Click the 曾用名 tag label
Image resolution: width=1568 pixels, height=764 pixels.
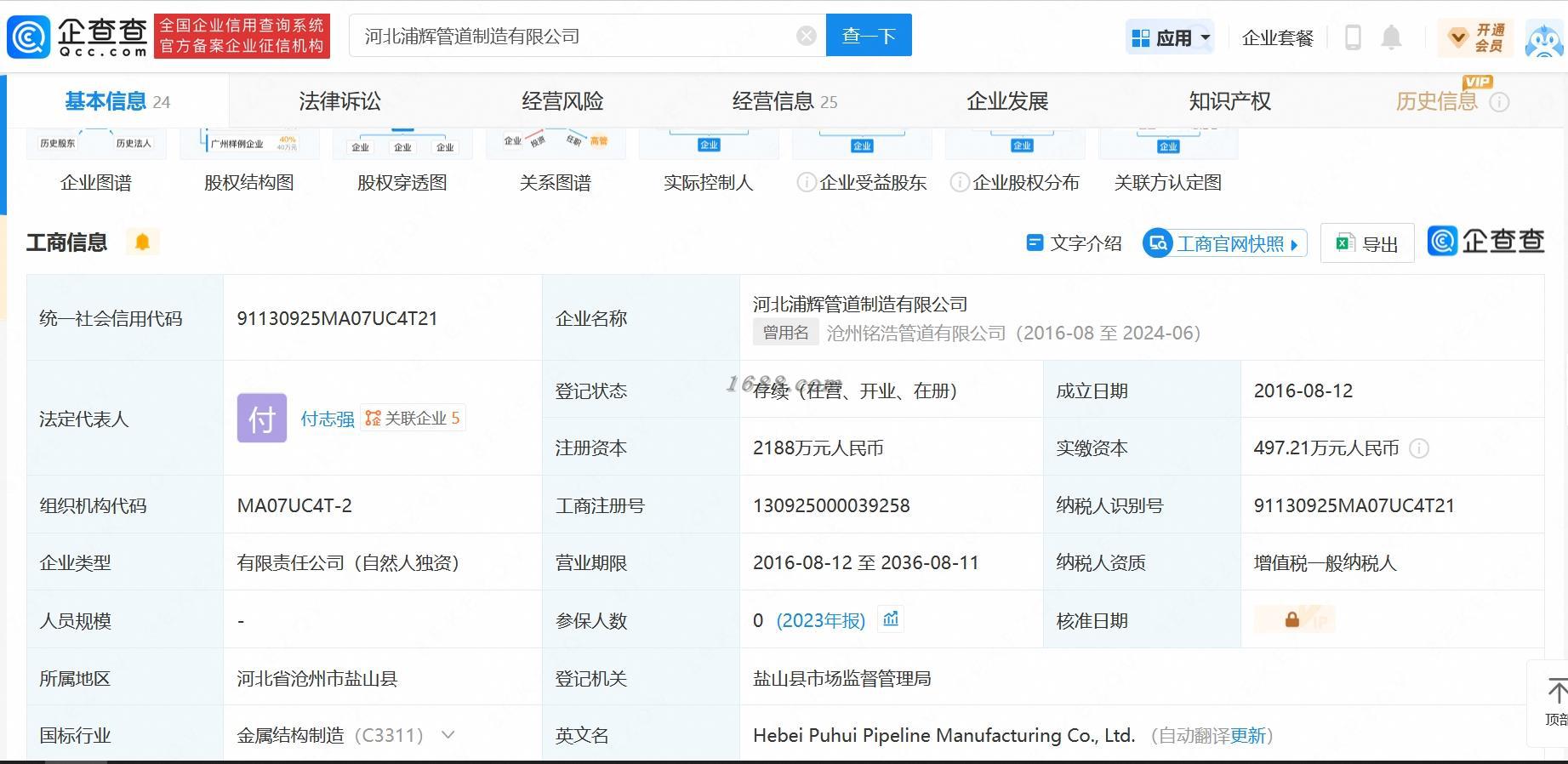click(x=785, y=333)
